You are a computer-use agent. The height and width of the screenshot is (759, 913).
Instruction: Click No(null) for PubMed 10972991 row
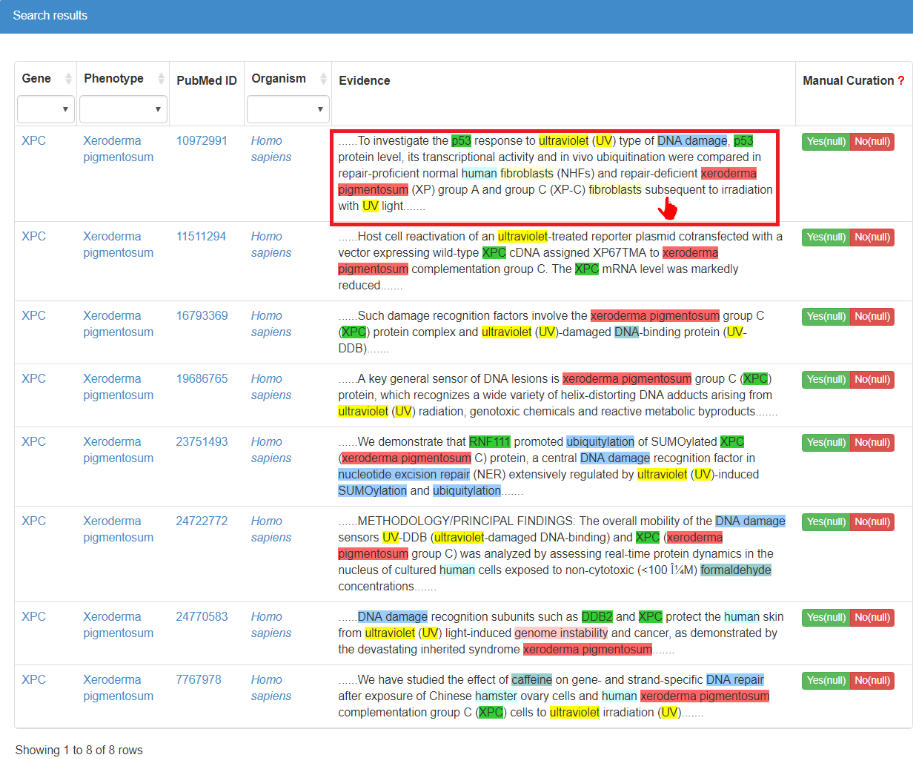[872, 141]
